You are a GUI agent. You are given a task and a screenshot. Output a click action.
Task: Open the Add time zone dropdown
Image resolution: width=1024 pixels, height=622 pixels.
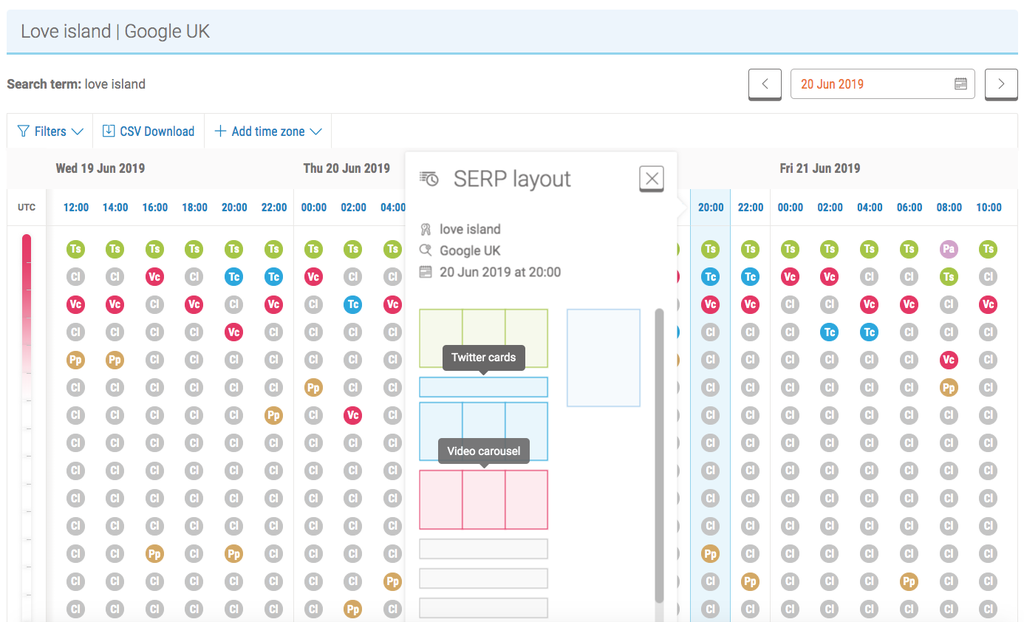tap(268, 131)
